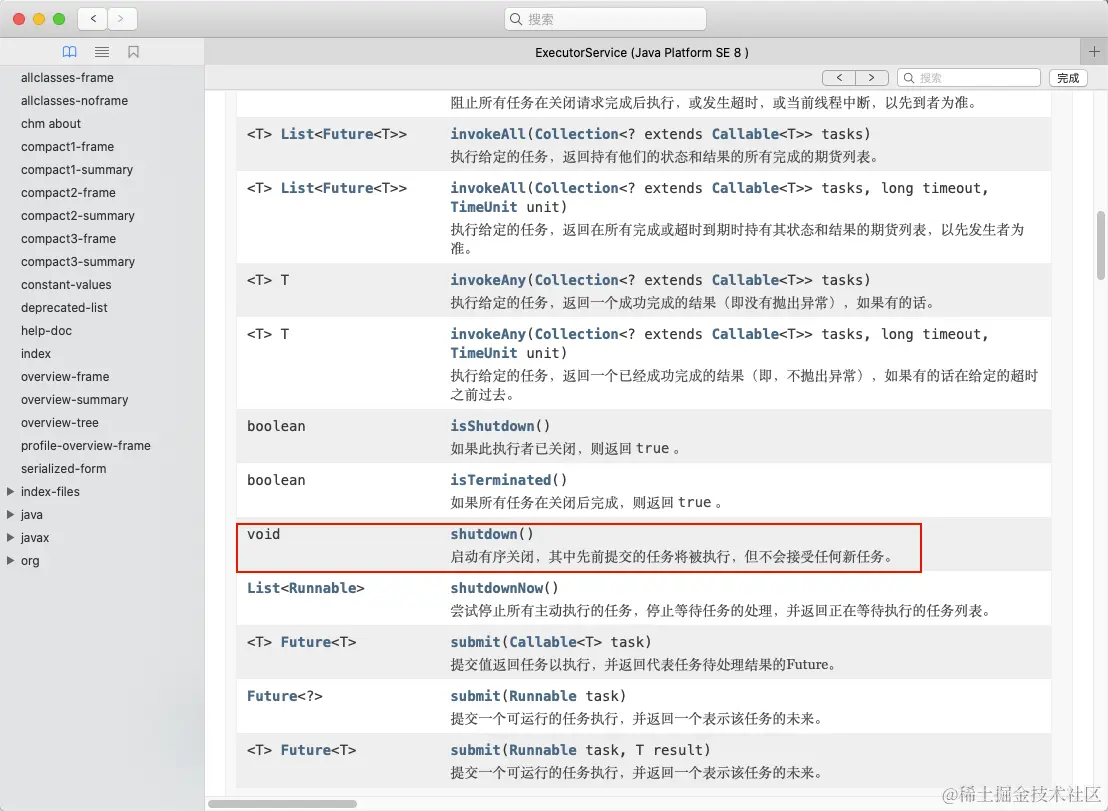The width and height of the screenshot is (1108, 811).
Task: Open the shutdown() method link
Action: tap(484, 534)
